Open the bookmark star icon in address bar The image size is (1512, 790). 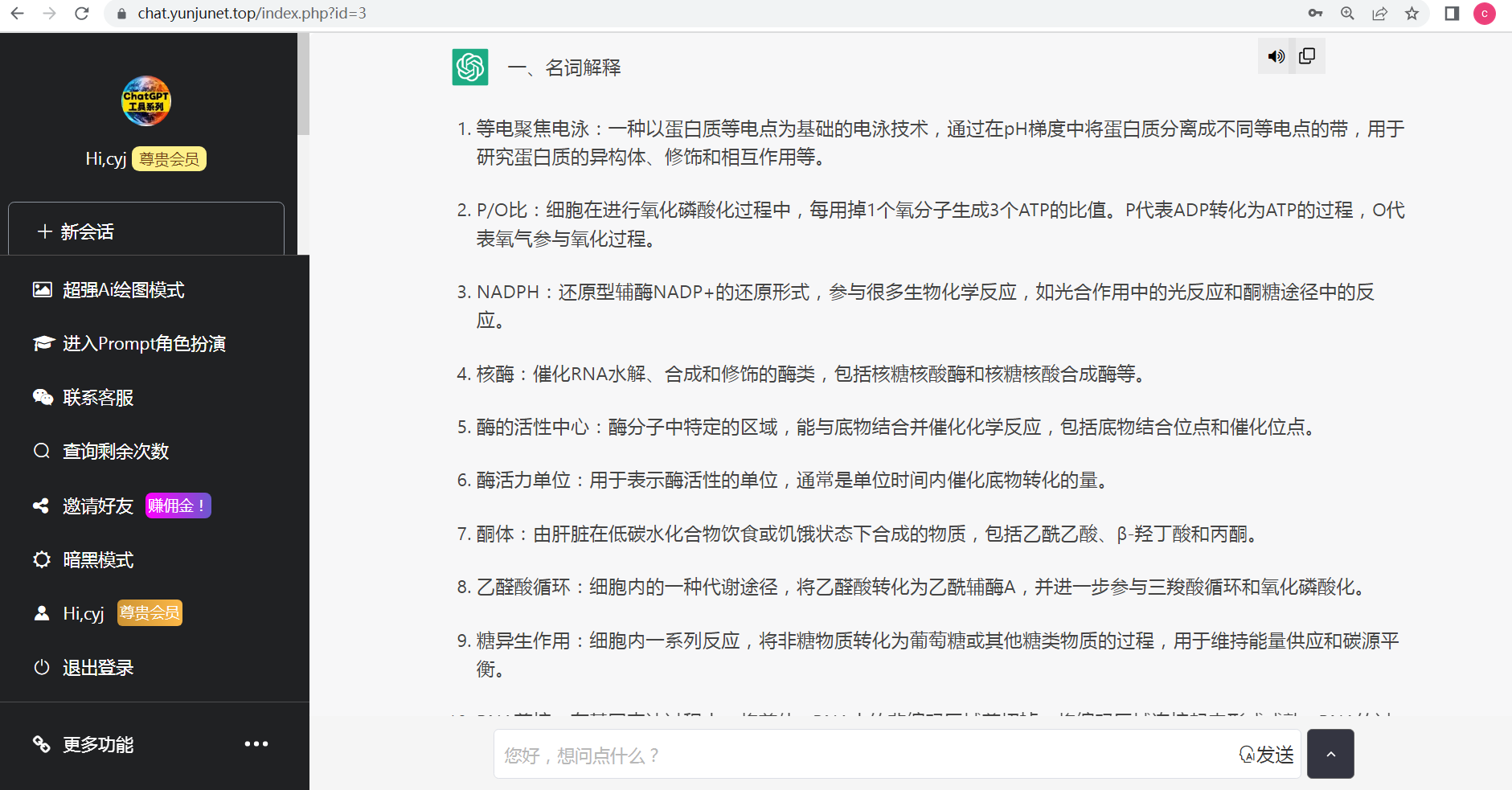[x=1412, y=14]
